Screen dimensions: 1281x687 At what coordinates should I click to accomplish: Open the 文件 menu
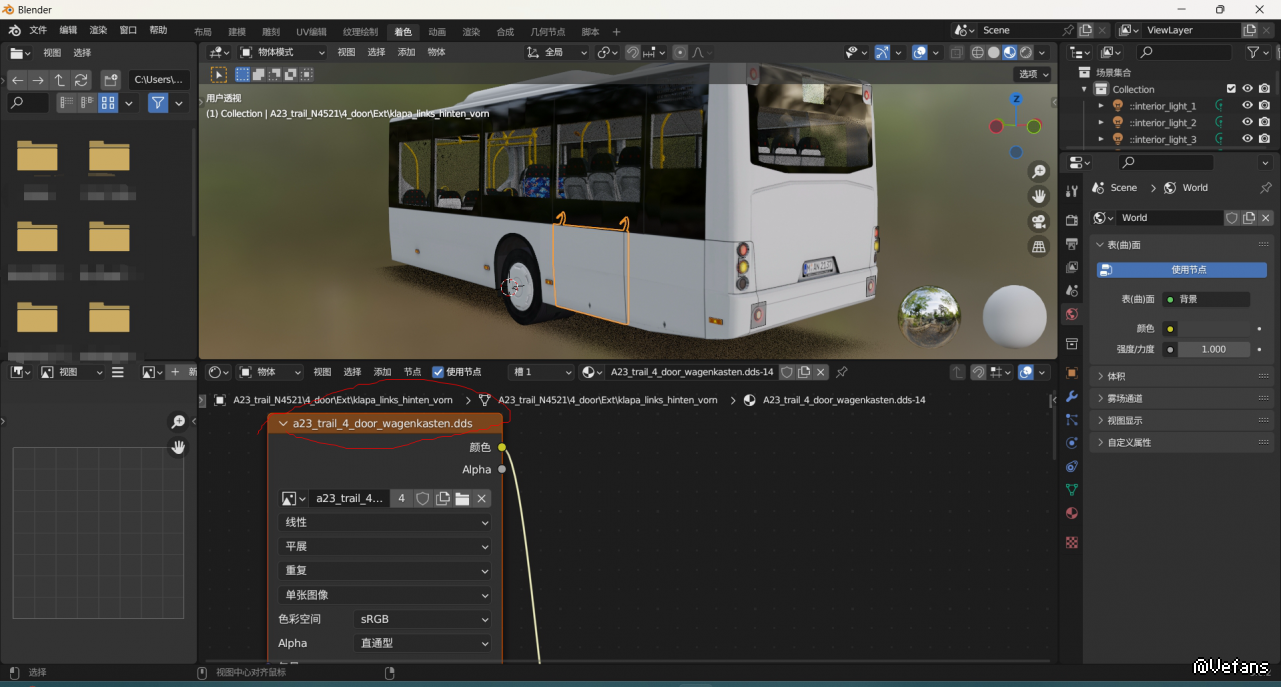tap(38, 30)
